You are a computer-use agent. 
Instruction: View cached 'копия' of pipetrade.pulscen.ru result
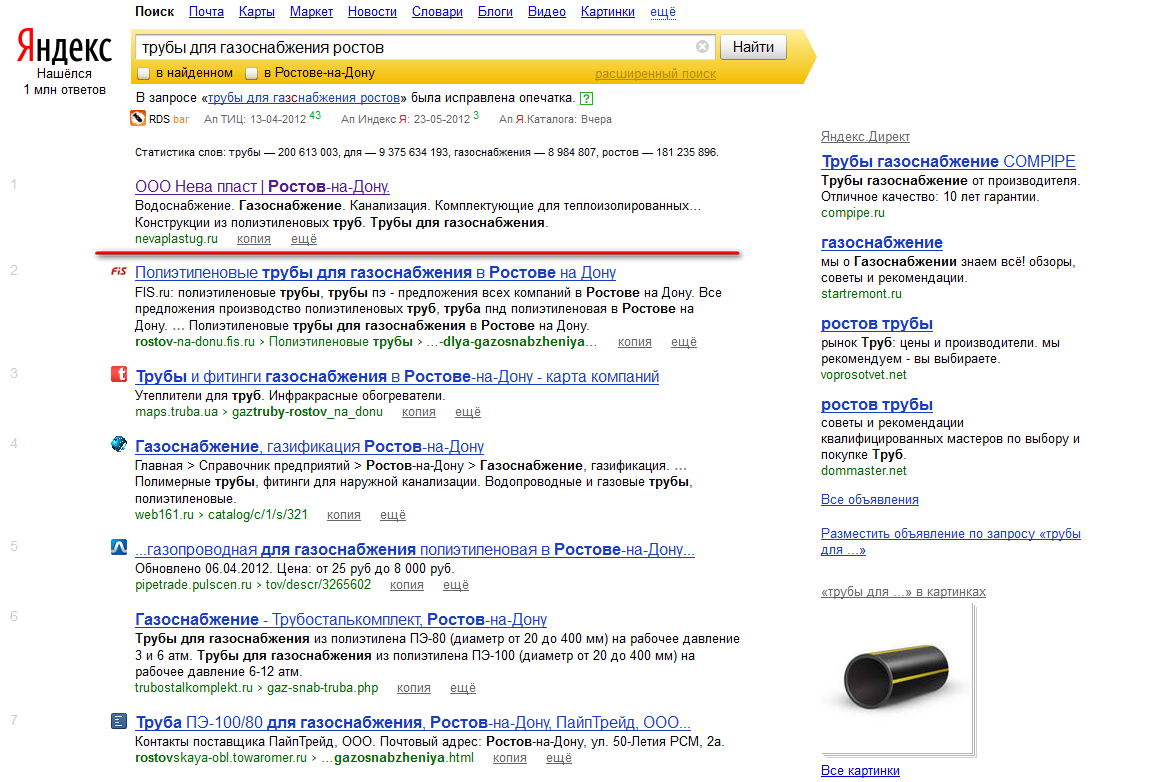[406, 585]
